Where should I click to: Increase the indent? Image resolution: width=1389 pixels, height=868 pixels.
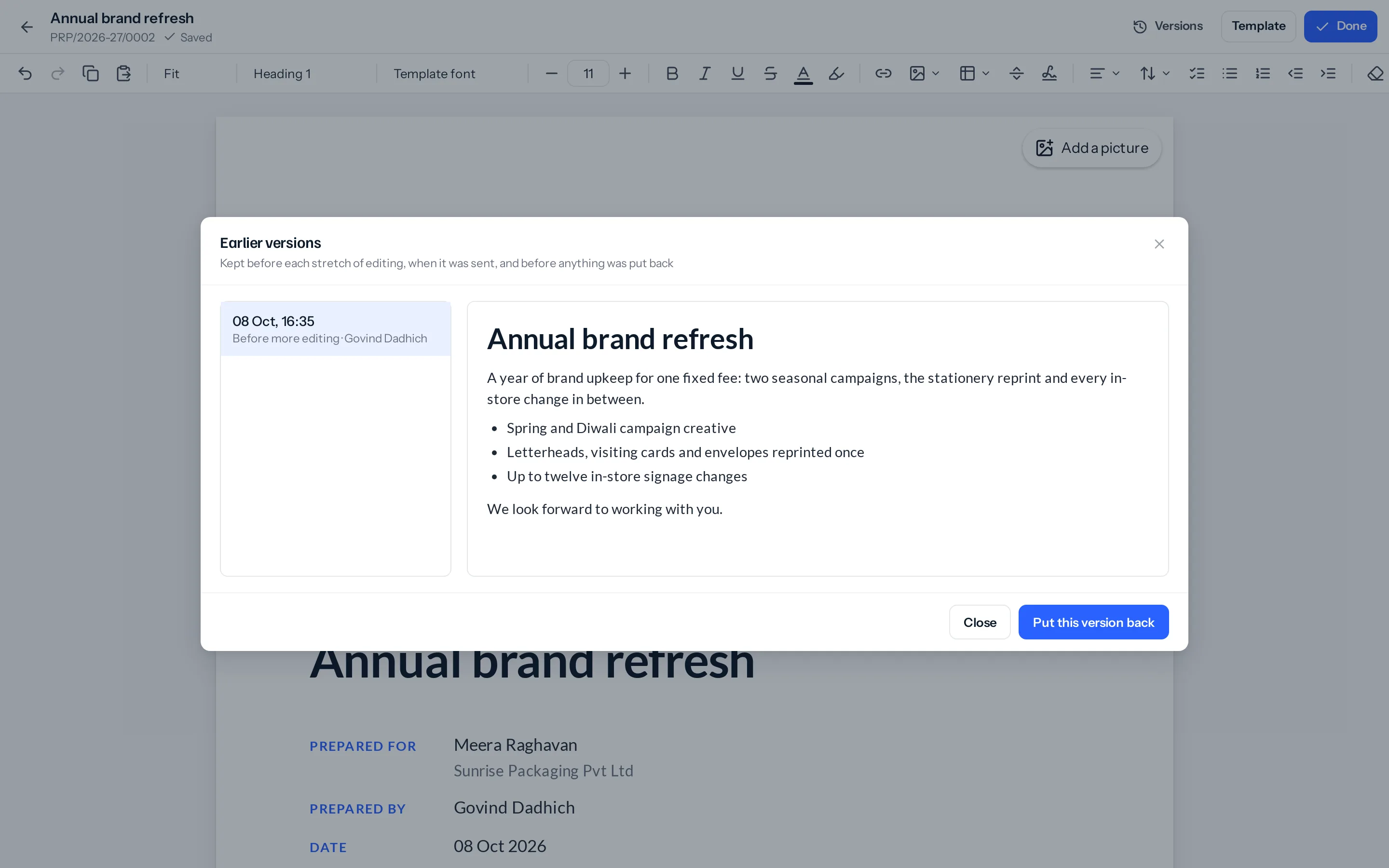coord(1328,73)
